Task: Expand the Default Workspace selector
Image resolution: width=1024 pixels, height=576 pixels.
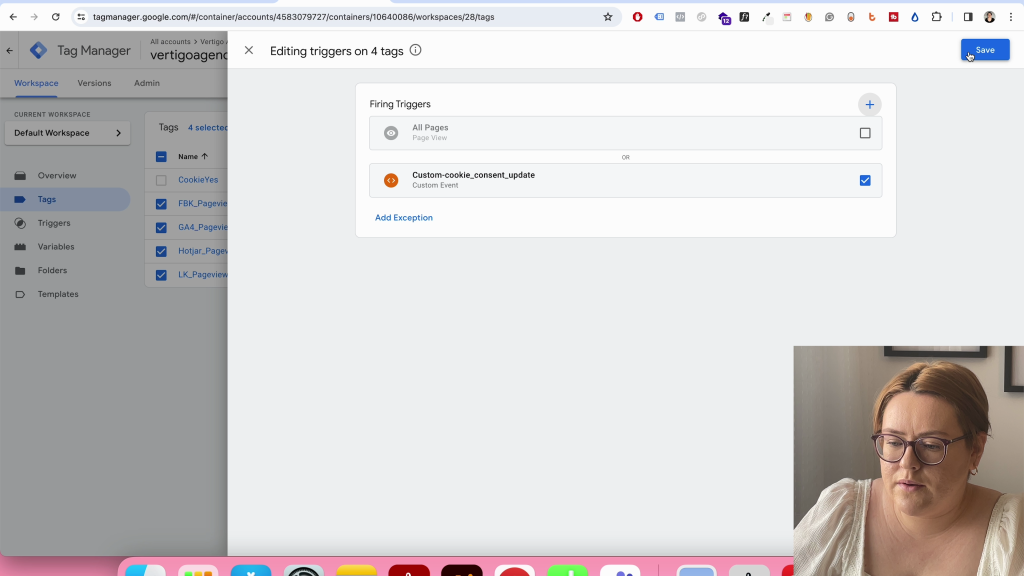Action: pyautogui.click(x=67, y=133)
